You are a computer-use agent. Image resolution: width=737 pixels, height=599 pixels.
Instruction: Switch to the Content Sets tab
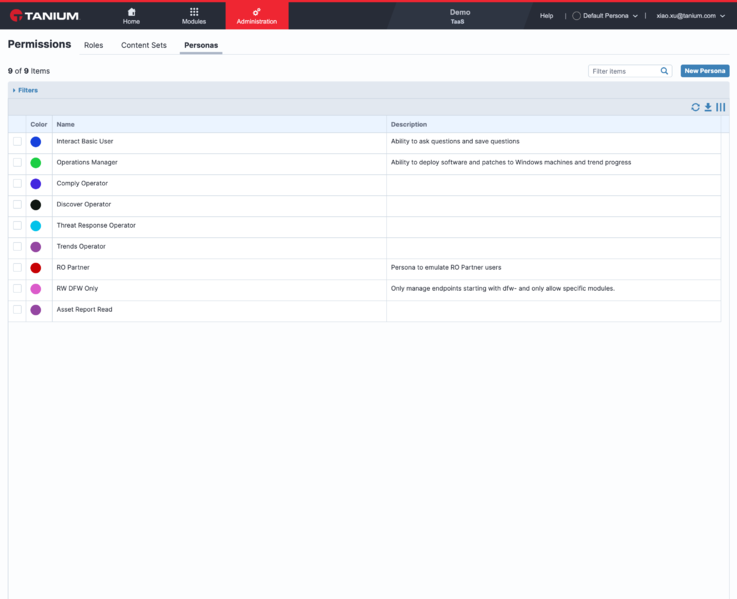(144, 45)
